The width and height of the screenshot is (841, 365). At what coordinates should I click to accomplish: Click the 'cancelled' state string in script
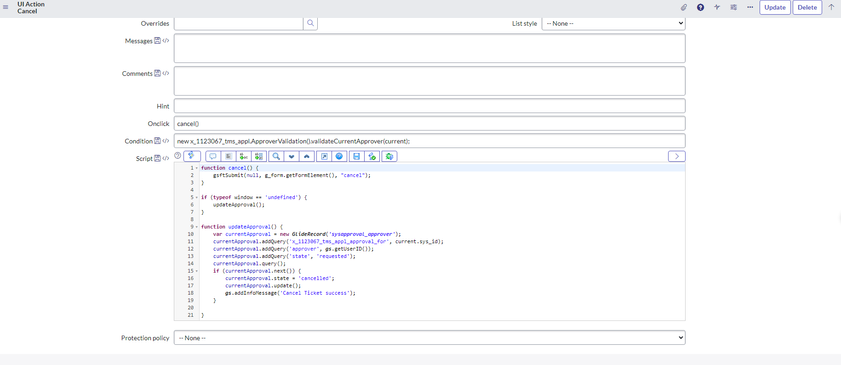tap(315, 278)
